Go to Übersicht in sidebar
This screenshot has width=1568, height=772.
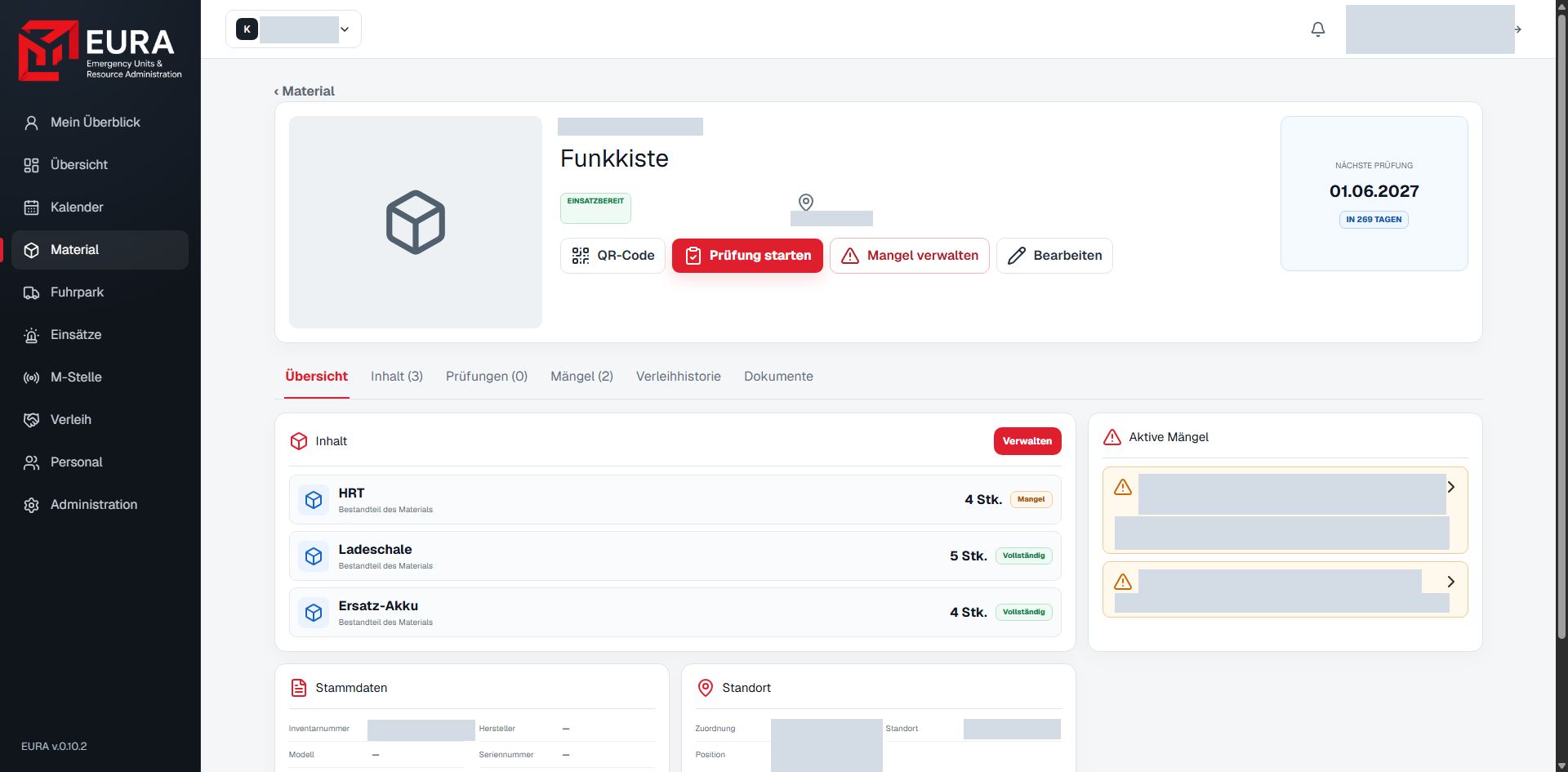tap(100, 165)
